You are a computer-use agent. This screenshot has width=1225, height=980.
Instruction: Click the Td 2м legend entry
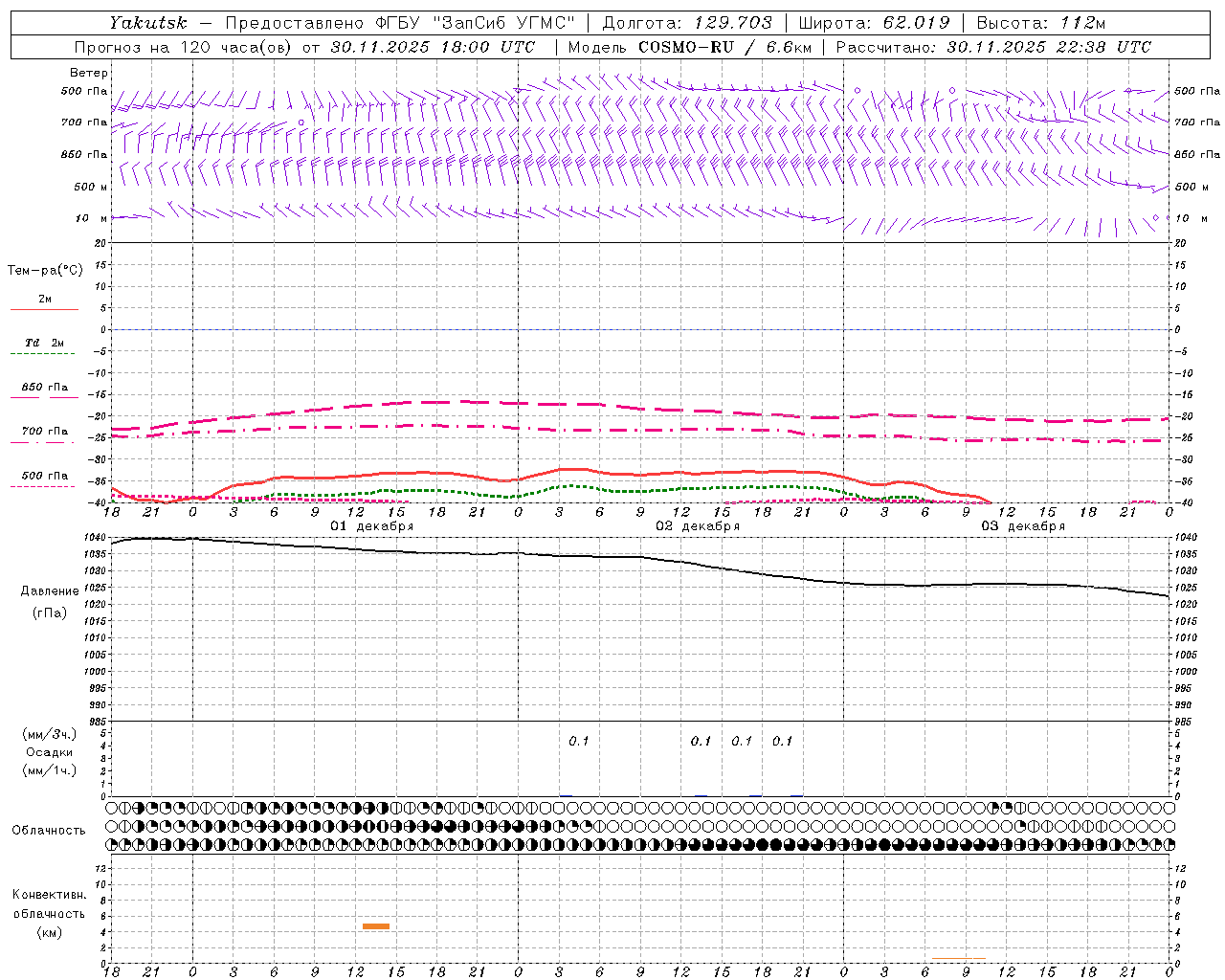(45, 343)
